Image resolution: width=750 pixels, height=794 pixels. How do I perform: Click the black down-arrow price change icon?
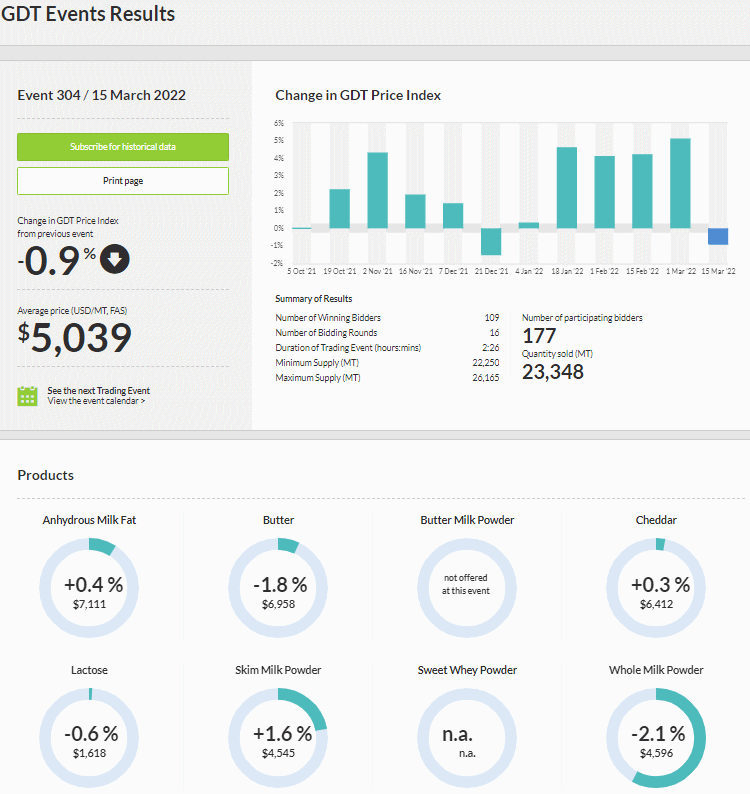click(x=114, y=259)
